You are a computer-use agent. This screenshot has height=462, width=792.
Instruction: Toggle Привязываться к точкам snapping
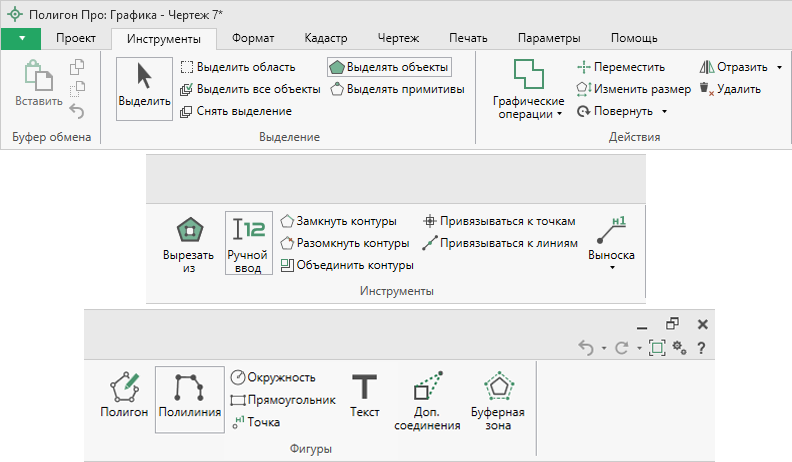[499, 221]
